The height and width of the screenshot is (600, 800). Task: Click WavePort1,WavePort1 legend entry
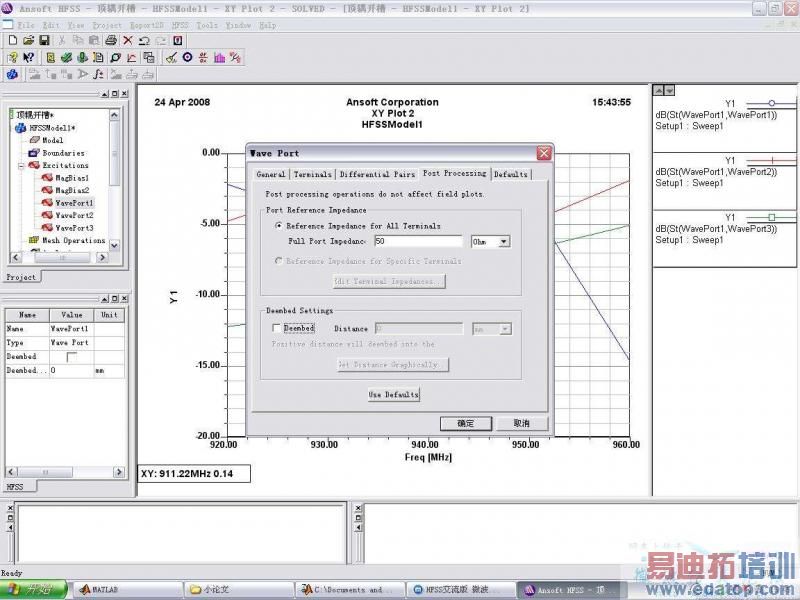(724, 115)
